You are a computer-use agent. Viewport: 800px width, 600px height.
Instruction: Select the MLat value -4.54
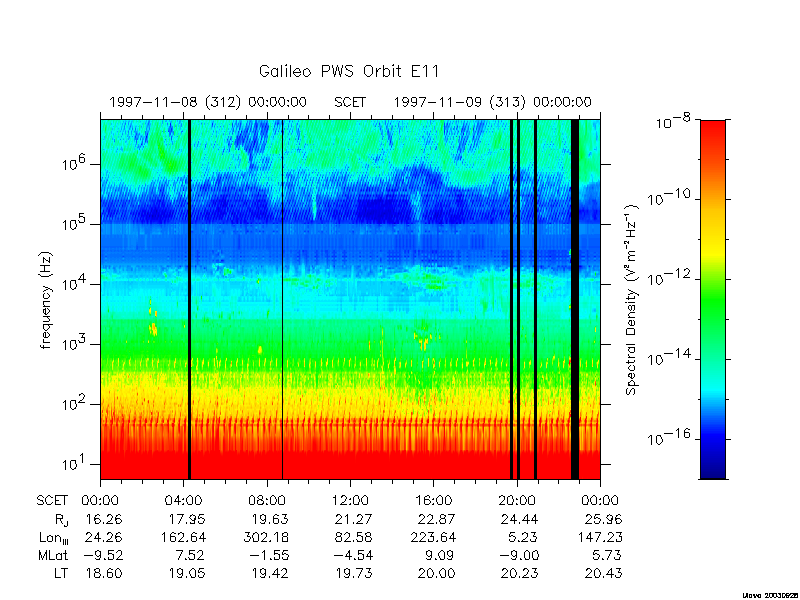[x=352, y=555]
